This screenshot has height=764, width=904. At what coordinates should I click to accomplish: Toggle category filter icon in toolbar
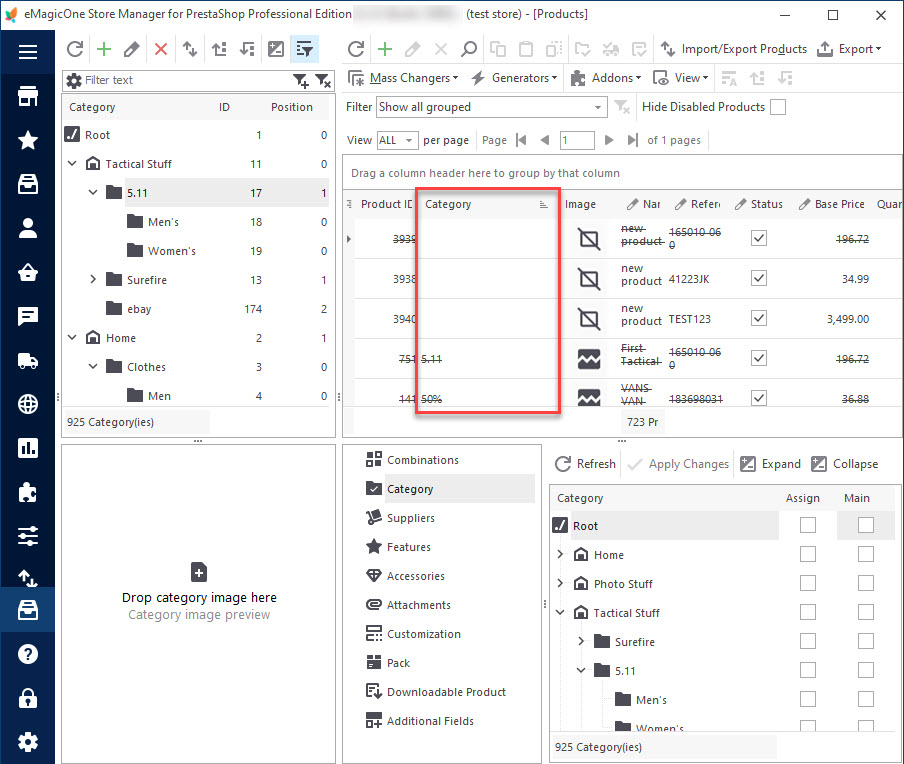point(304,49)
